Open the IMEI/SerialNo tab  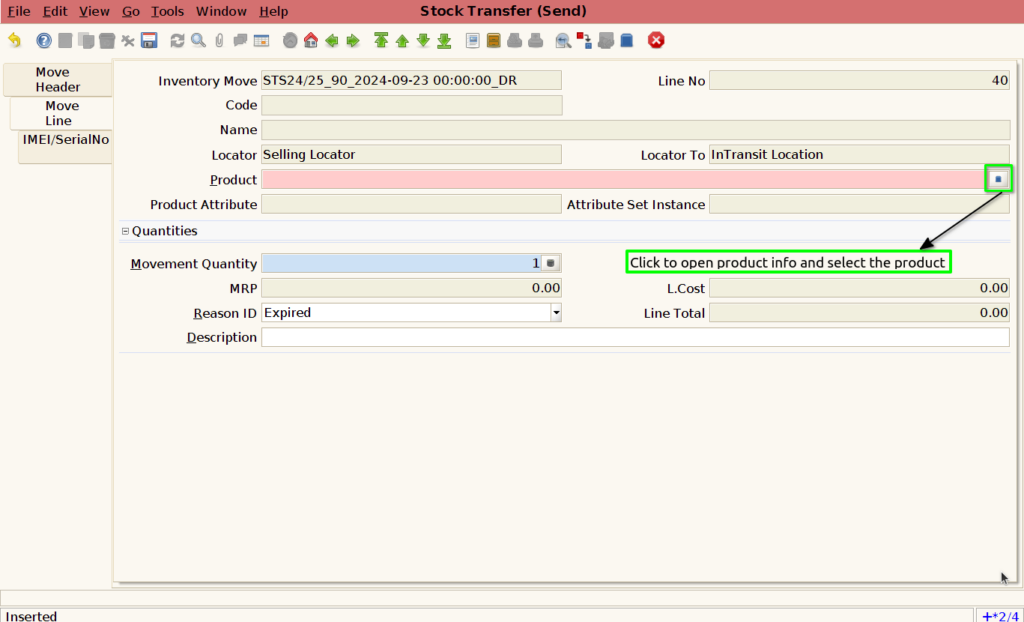point(65,146)
